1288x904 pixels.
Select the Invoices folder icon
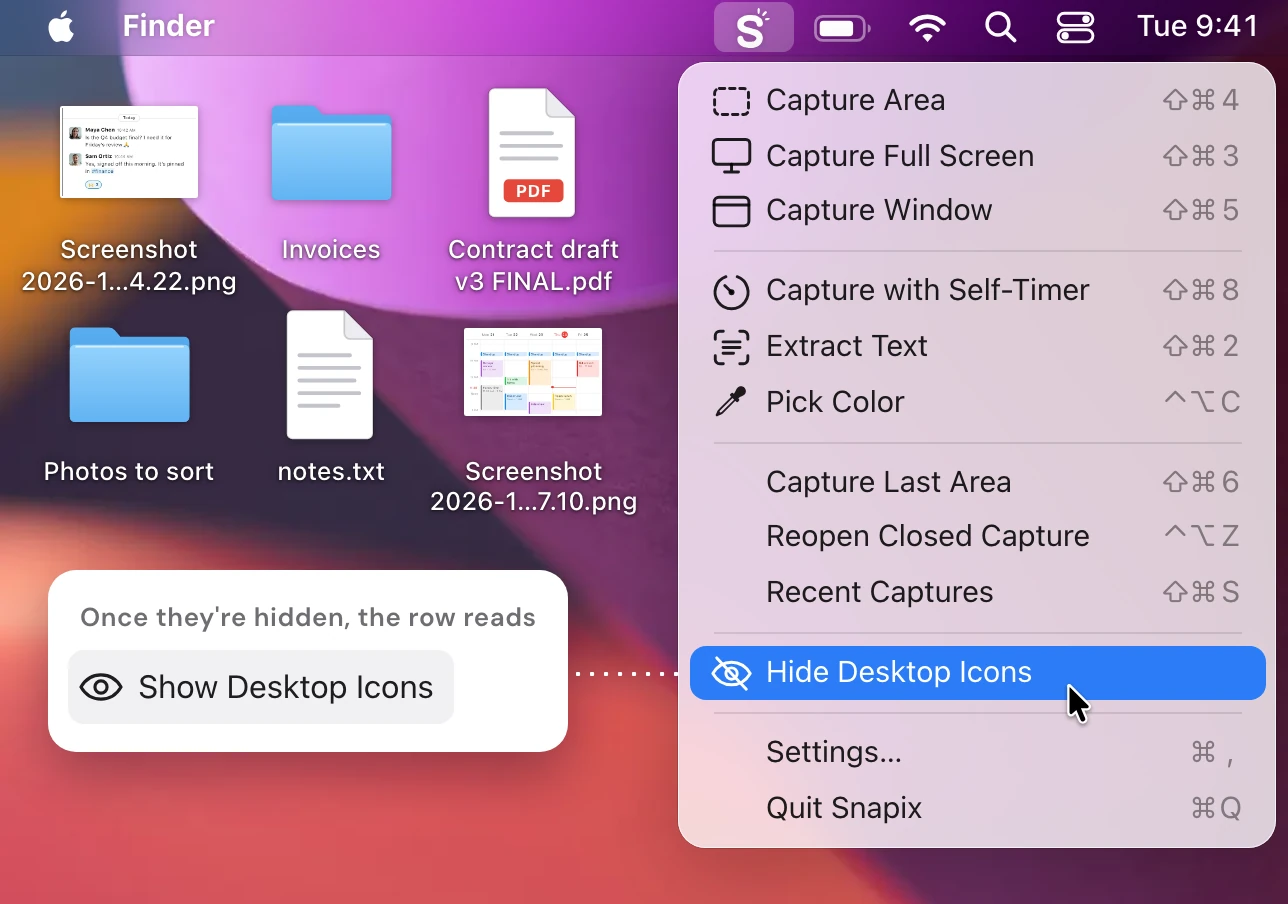click(331, 153)
